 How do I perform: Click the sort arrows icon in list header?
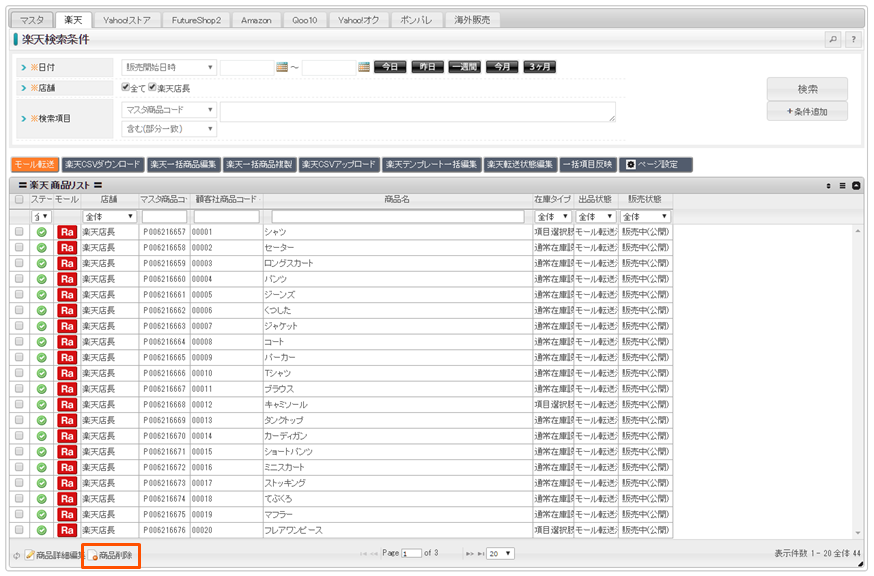tap(828, 186)
